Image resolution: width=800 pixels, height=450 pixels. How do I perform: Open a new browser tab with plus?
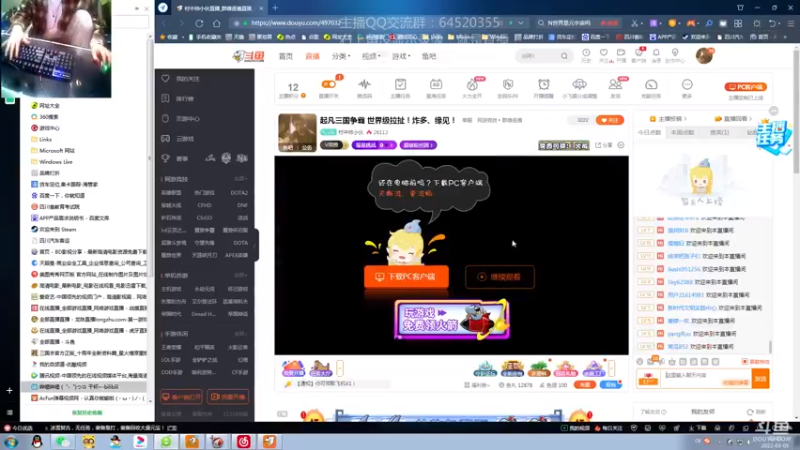[275, 8]
